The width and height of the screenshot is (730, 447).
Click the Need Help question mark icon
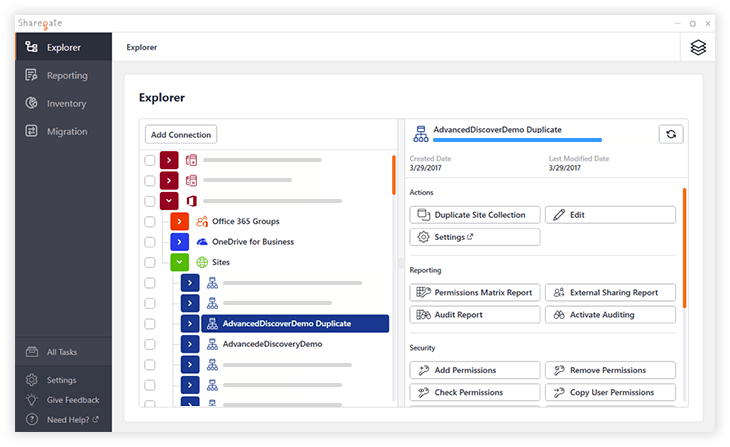click(32, 420)
